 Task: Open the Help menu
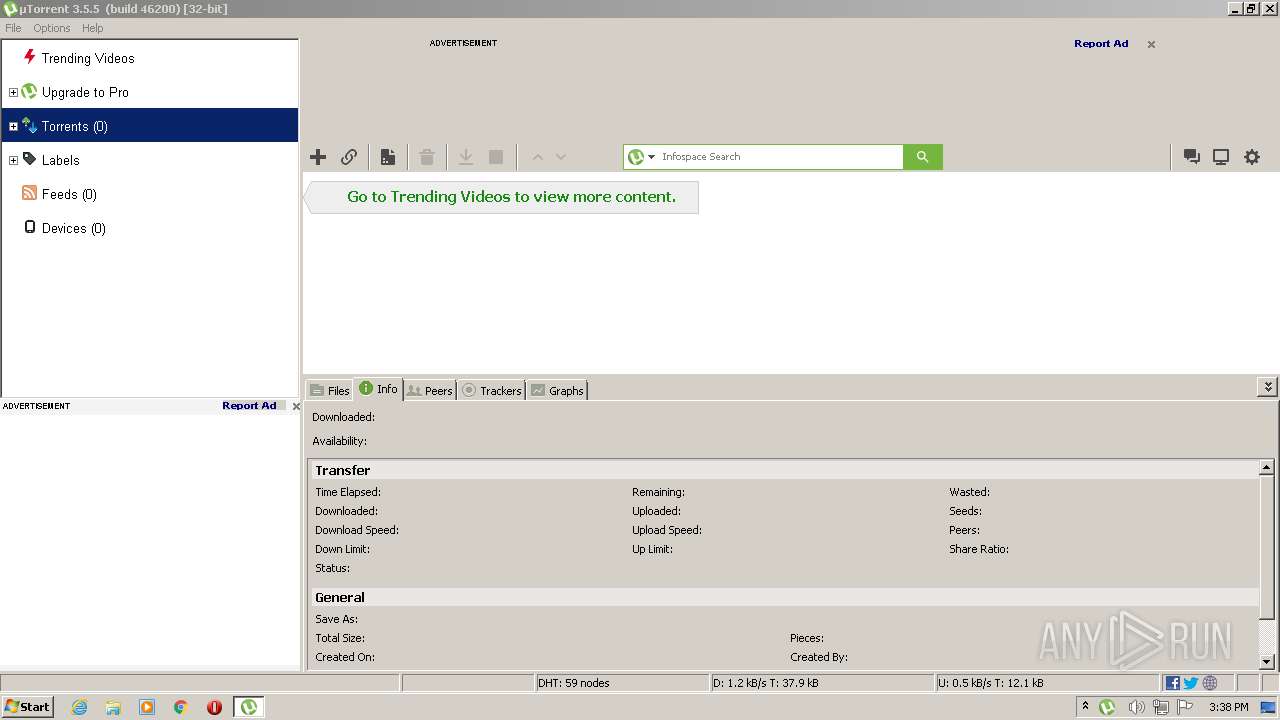click(x=93, y=28)
